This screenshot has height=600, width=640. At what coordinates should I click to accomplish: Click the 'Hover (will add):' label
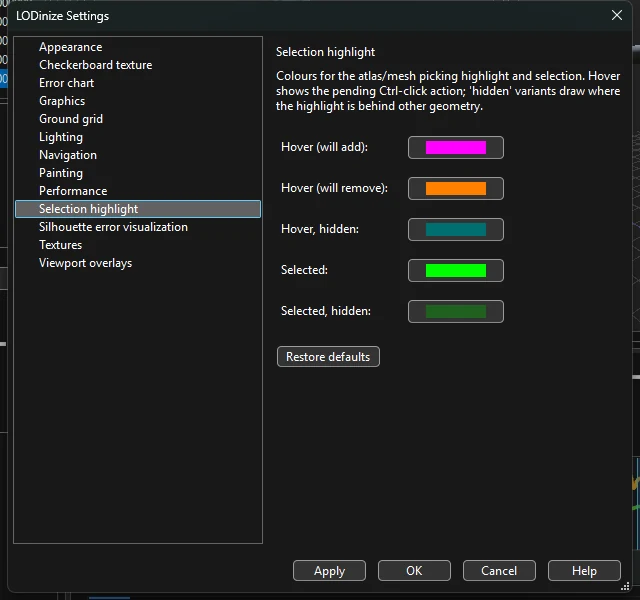coord(324,147)
